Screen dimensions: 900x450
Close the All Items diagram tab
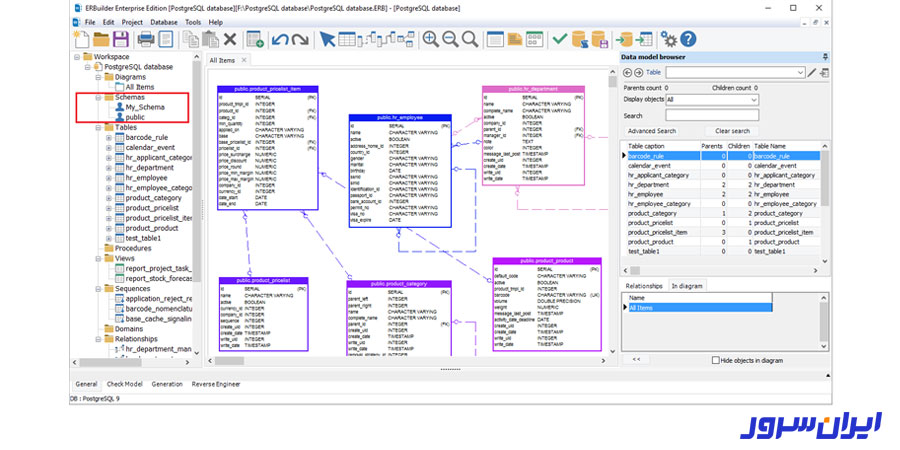pos(243,60)
